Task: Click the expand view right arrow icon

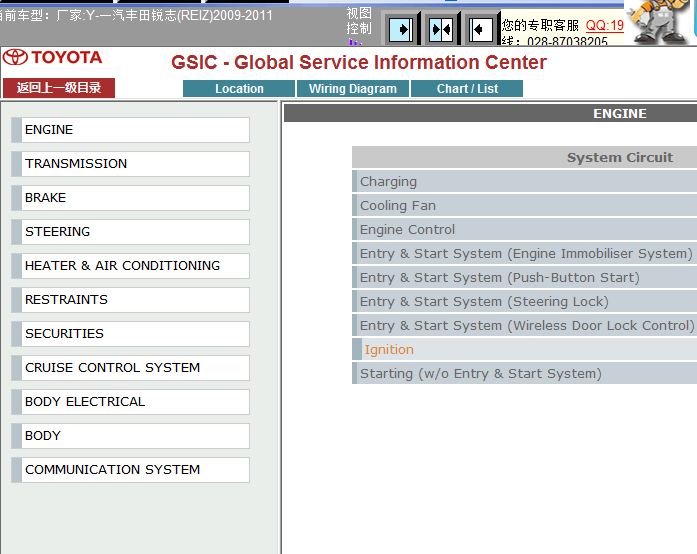Action: (x=401, y=29)
